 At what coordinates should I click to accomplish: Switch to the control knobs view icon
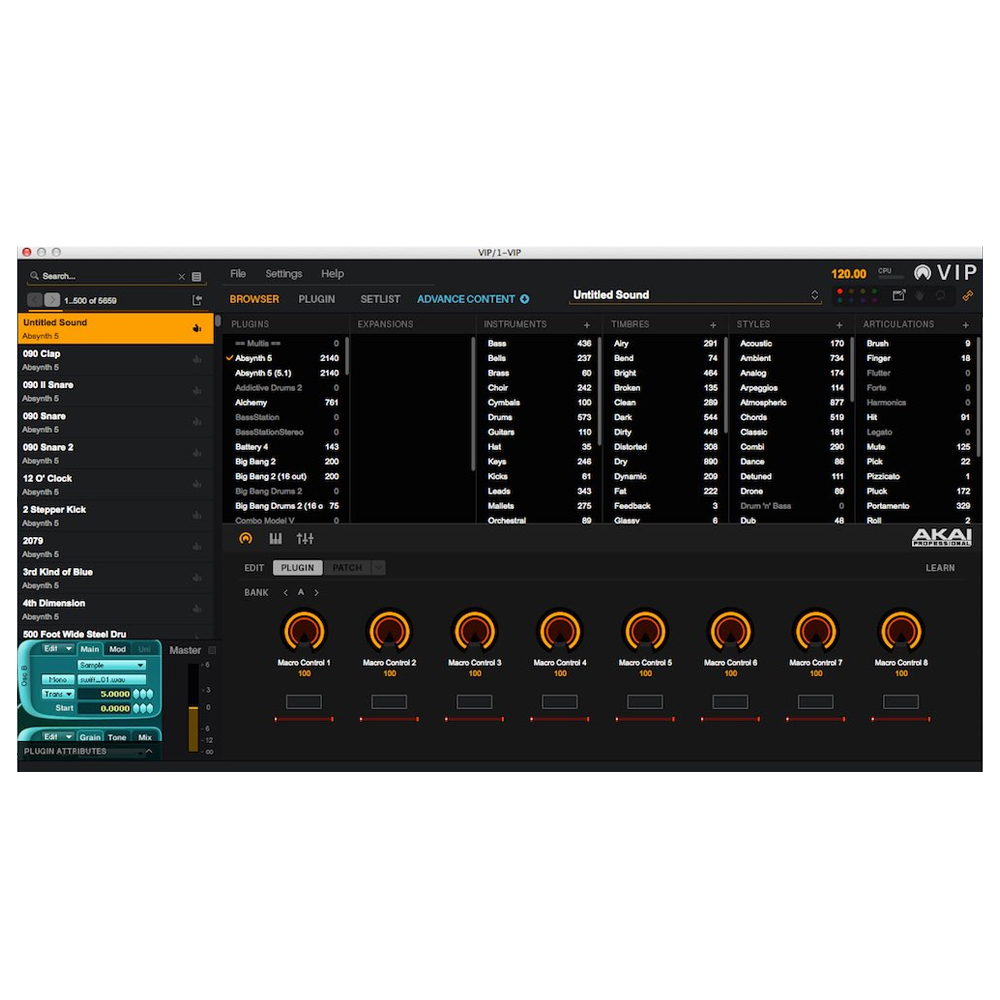coord(246,538)
